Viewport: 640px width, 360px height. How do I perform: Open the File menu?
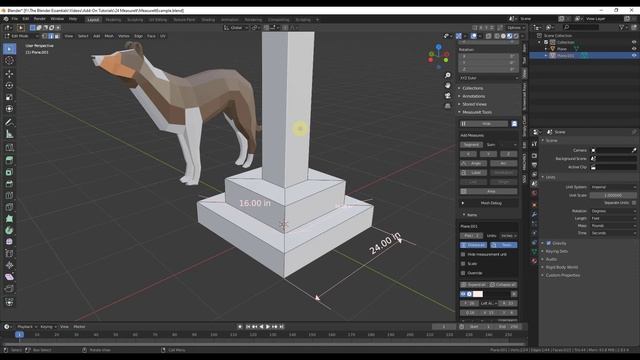pos(15,19)
